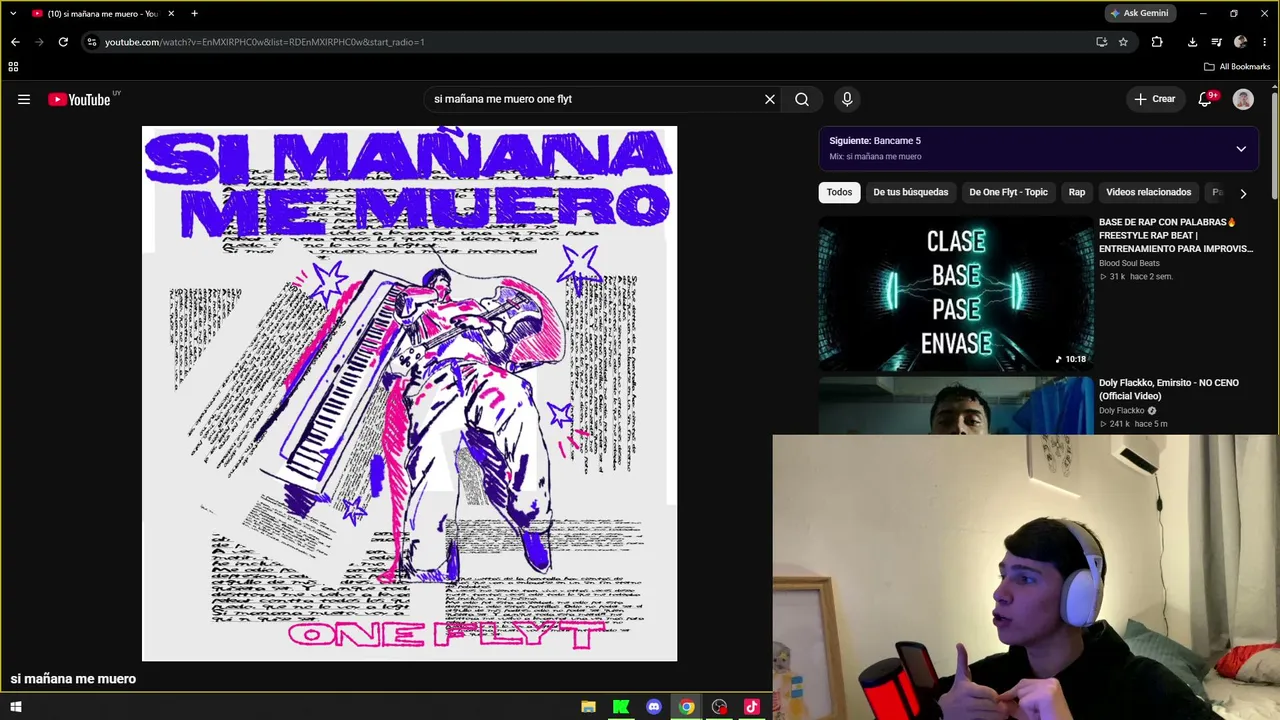The image size is (1280, 720).
Task: Open File Explorer from the taskbar
Action: click(x=588, y=707)
